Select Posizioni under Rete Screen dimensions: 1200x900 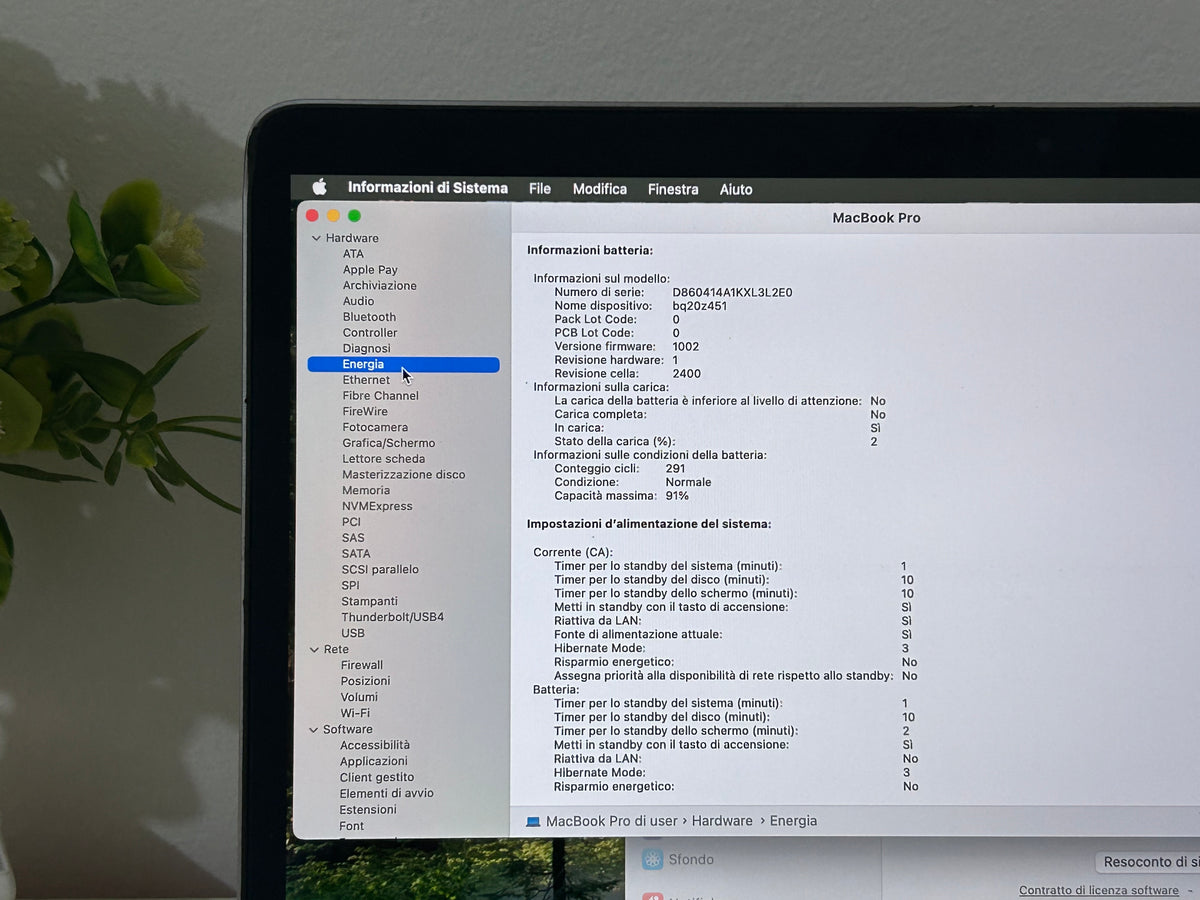tap(365, 681)
